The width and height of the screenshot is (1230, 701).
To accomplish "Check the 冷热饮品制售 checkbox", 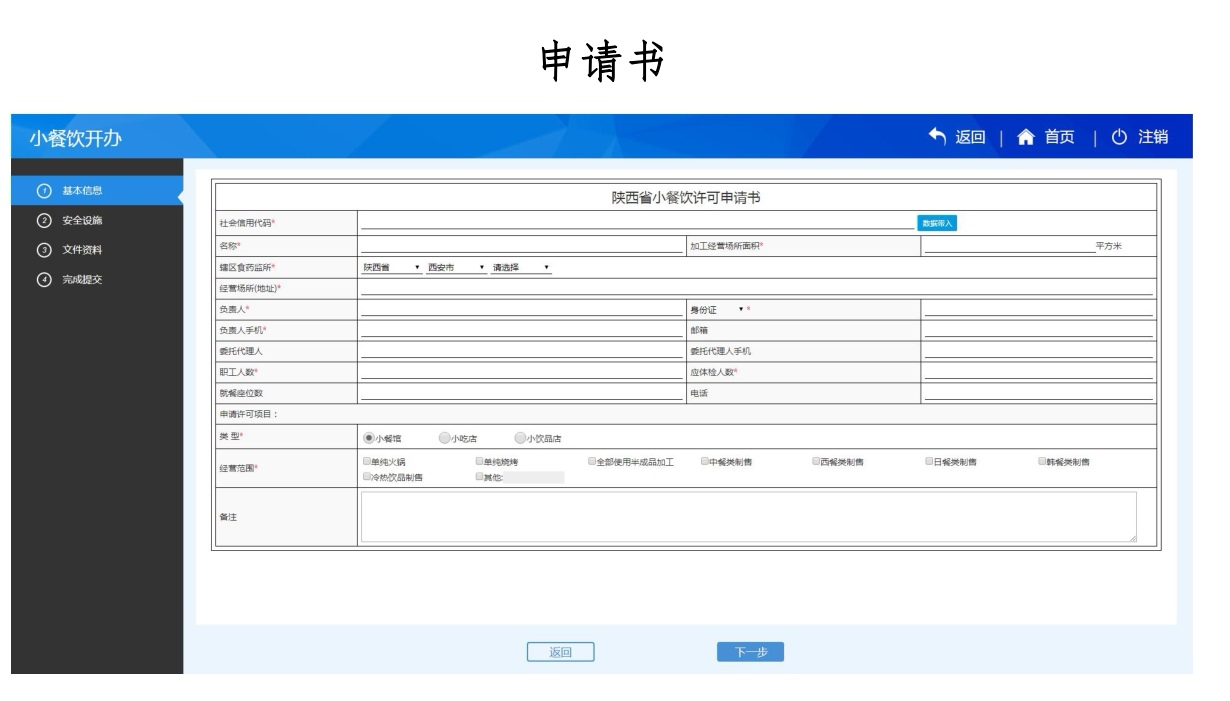I will (367, 476).
